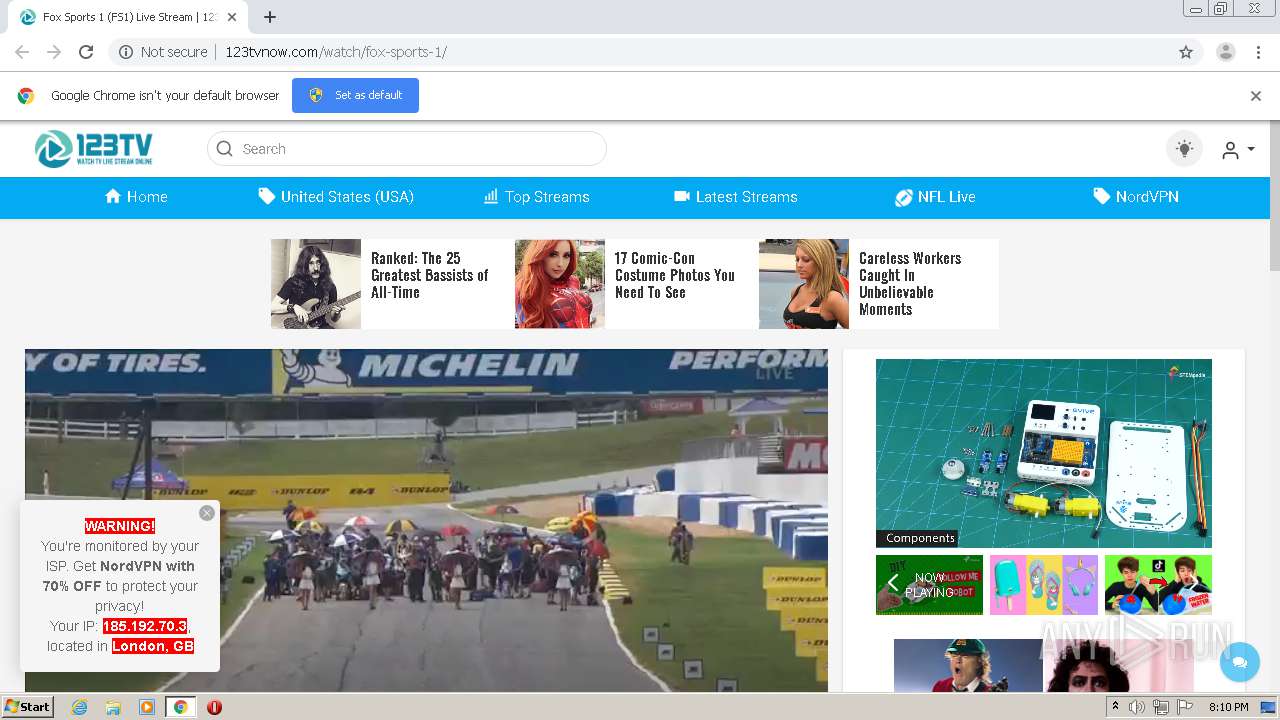The width and height of the screenshot is (1280, 720).
Task: Click the Comic-Con costume thumbnail
Action: pos(560,284)
